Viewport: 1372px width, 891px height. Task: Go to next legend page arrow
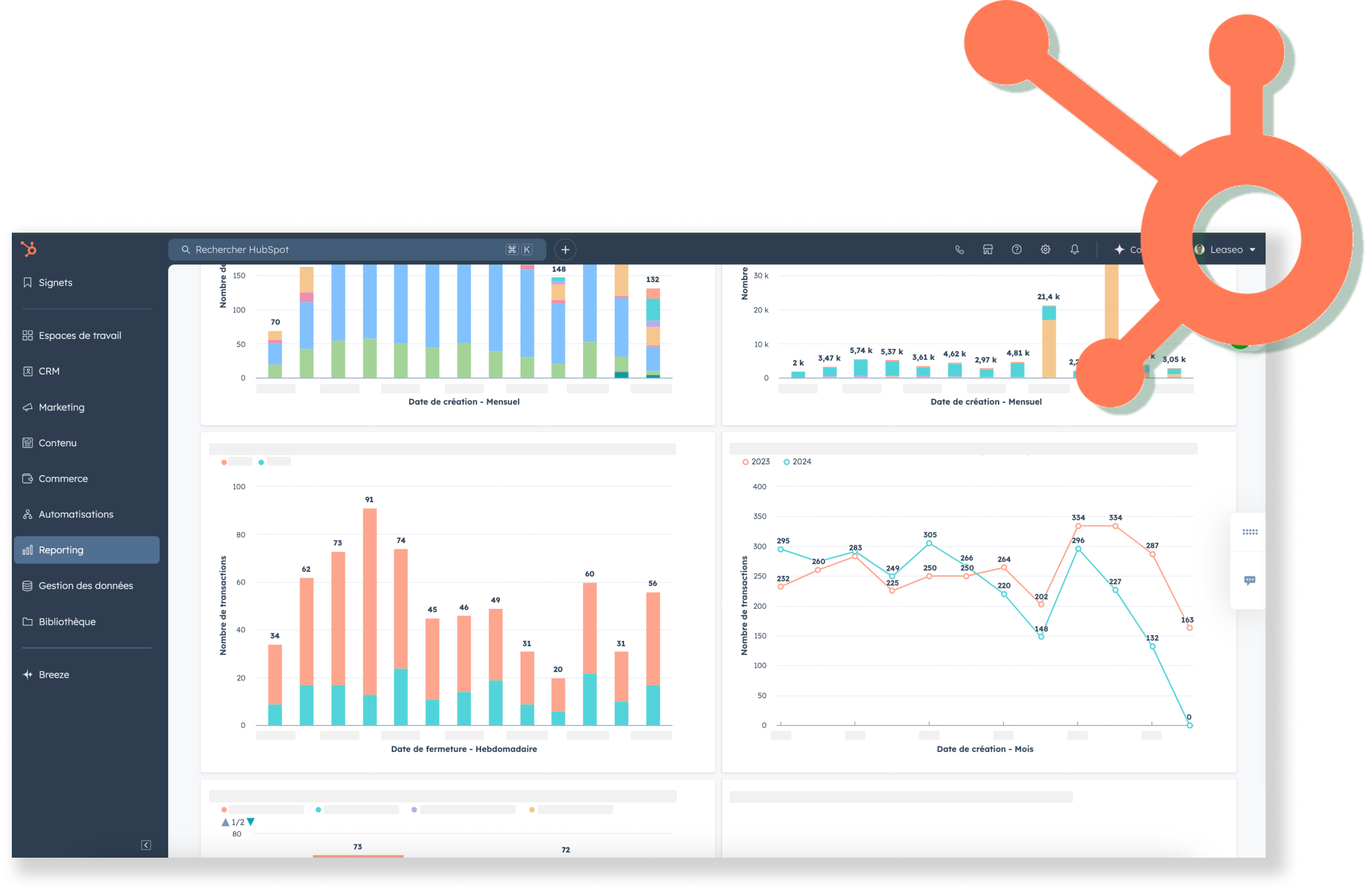(x=251, y=822)
